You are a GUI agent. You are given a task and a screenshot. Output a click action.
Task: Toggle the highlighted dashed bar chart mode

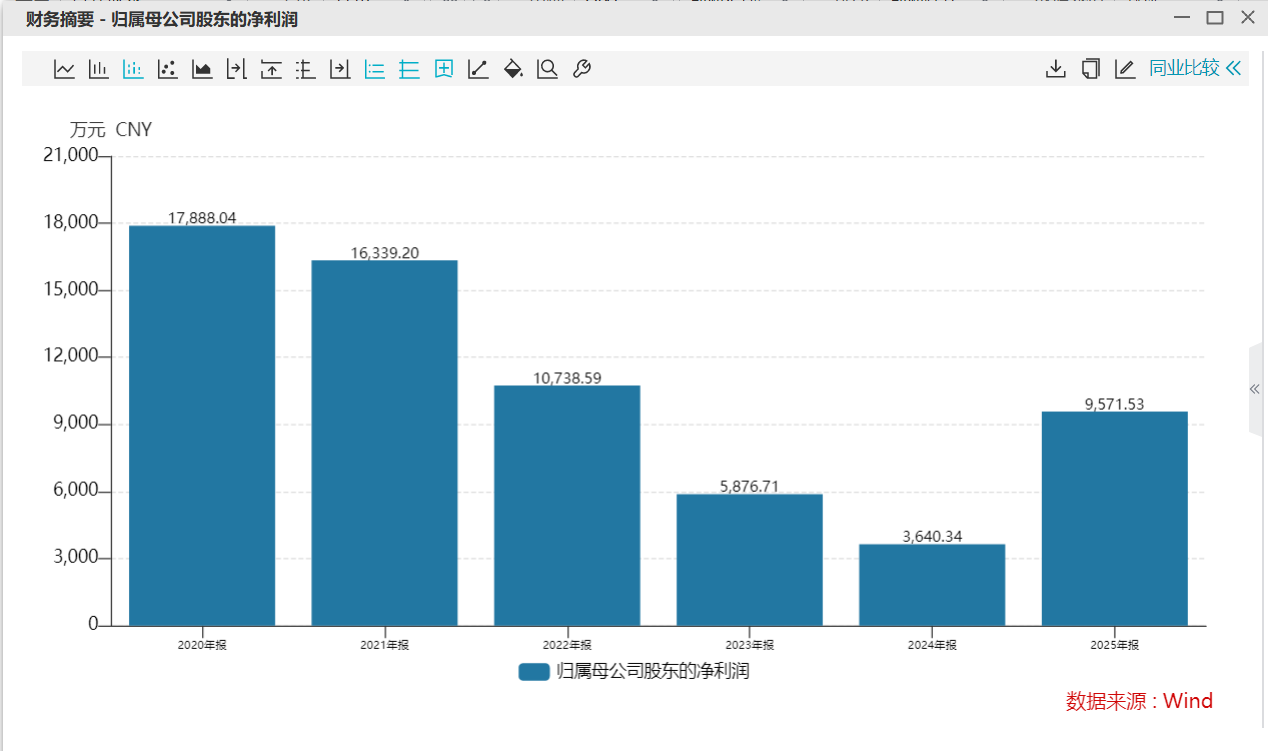132,69
